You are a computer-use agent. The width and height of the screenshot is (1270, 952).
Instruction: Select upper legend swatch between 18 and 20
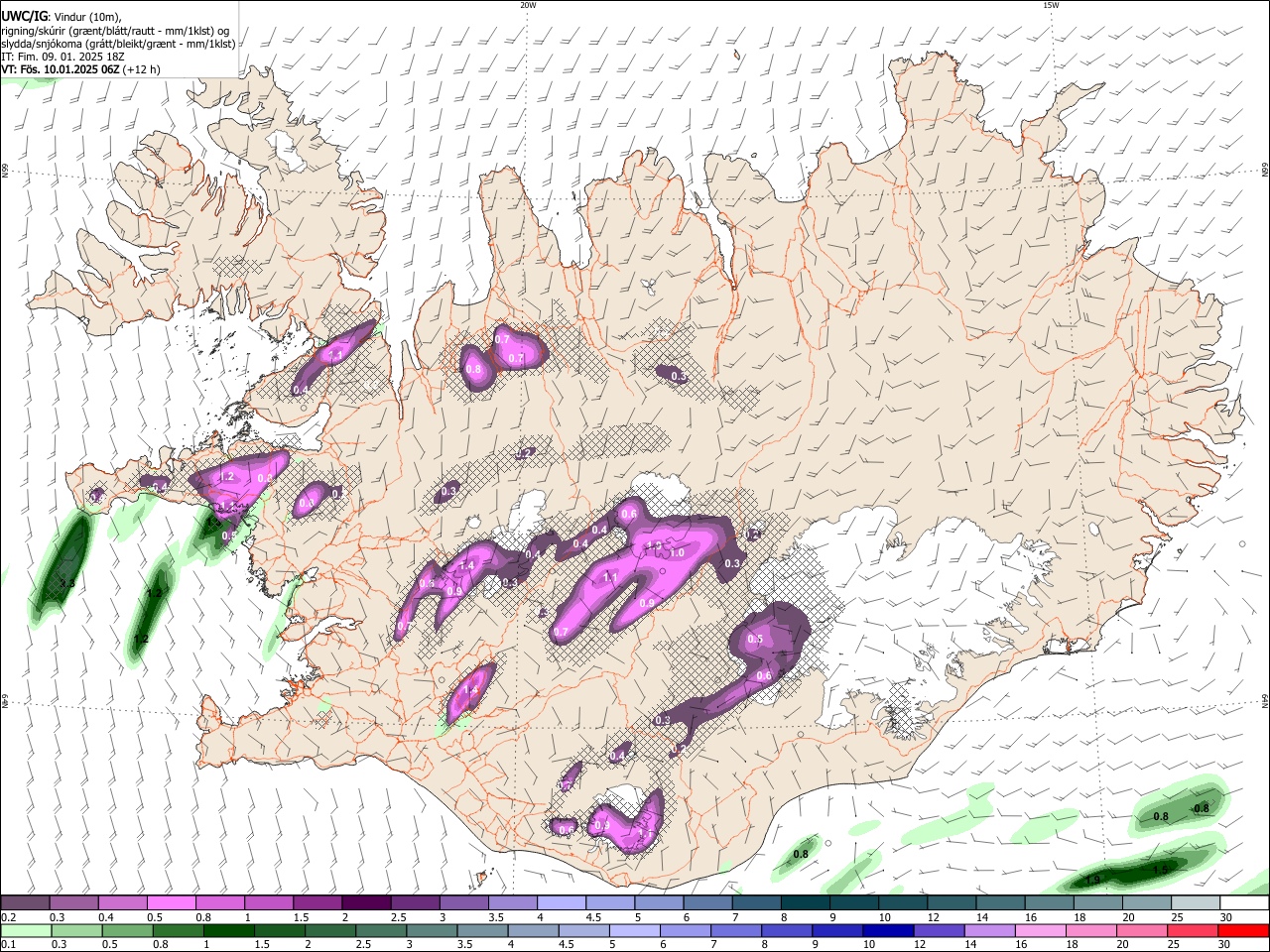(1098, 902)
